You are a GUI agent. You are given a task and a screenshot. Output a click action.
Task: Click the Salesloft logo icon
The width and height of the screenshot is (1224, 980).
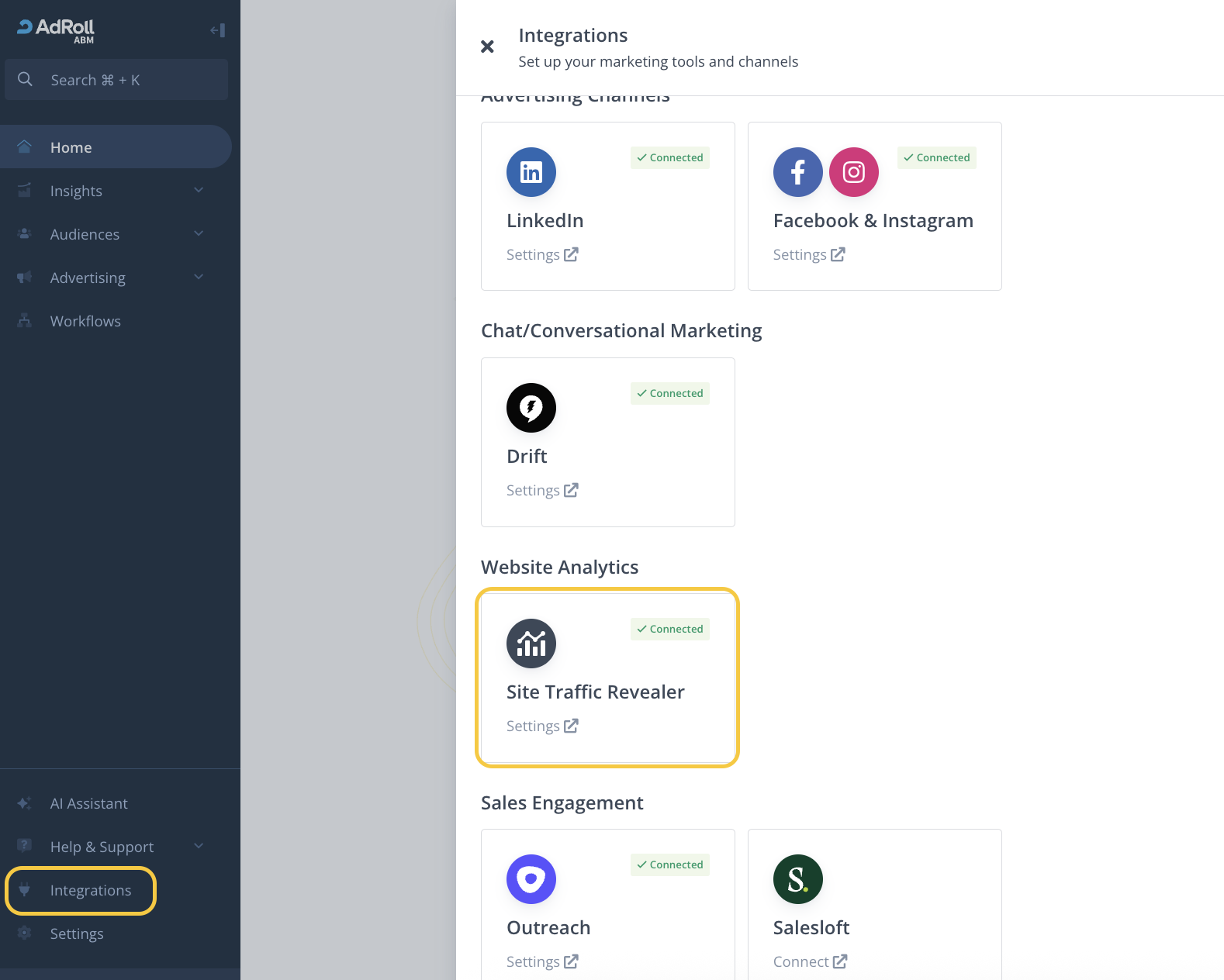797,879
